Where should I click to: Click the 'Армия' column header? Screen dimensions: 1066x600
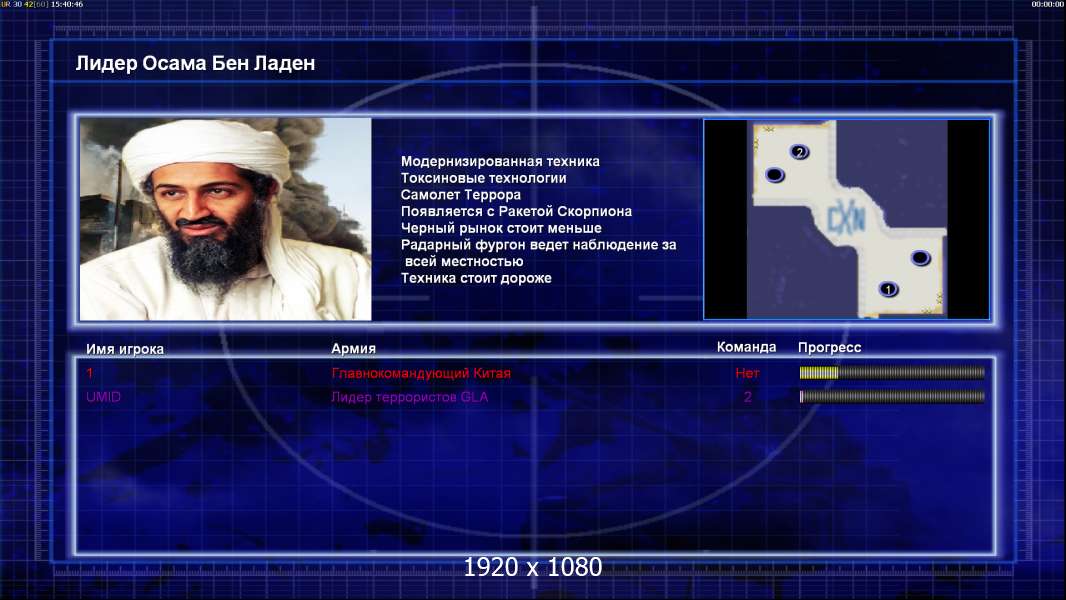354,348
